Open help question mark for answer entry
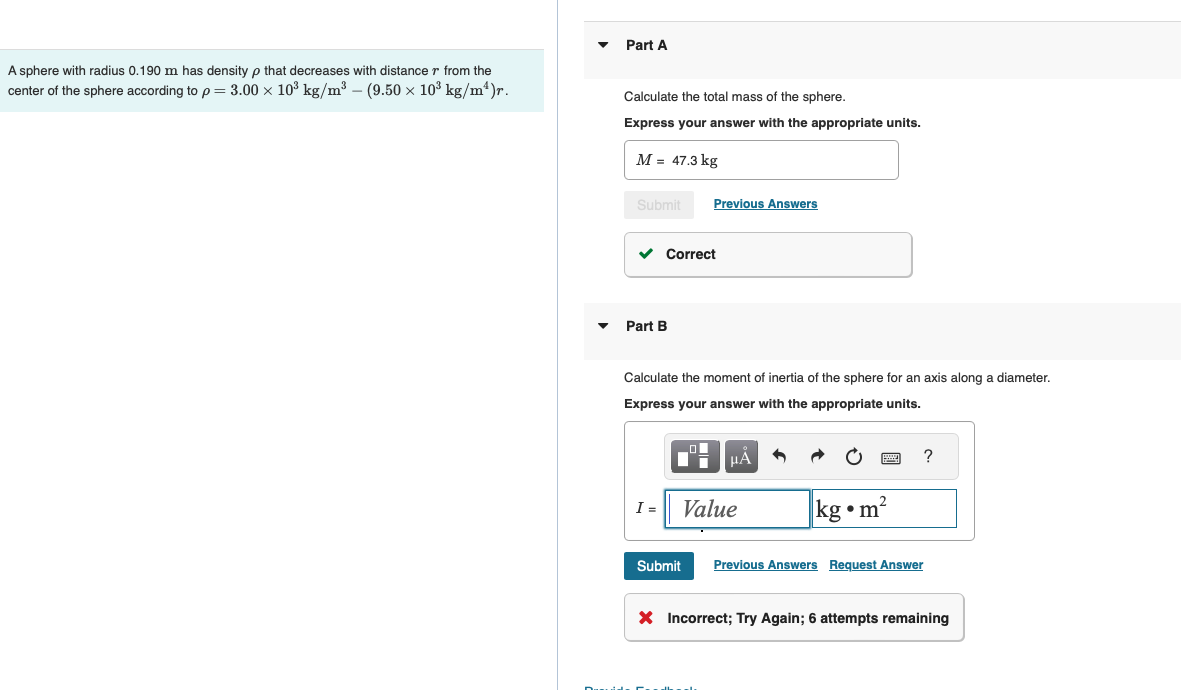Screen dimensions: 1181x690 coord(928,456)
